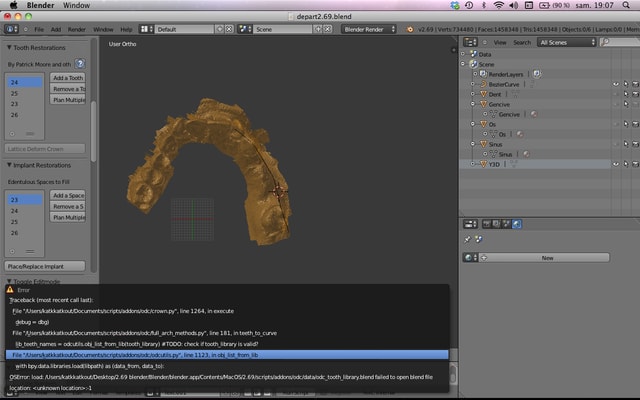
Task: Click the outliner editor type icon
Action: click(x=469, y=42)
